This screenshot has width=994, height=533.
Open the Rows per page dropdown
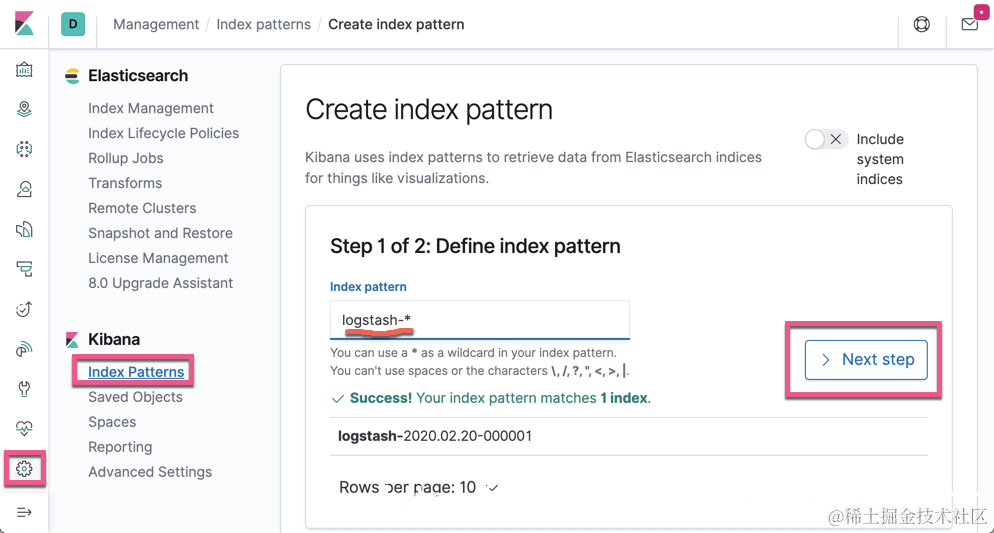[x=418, y=488]
